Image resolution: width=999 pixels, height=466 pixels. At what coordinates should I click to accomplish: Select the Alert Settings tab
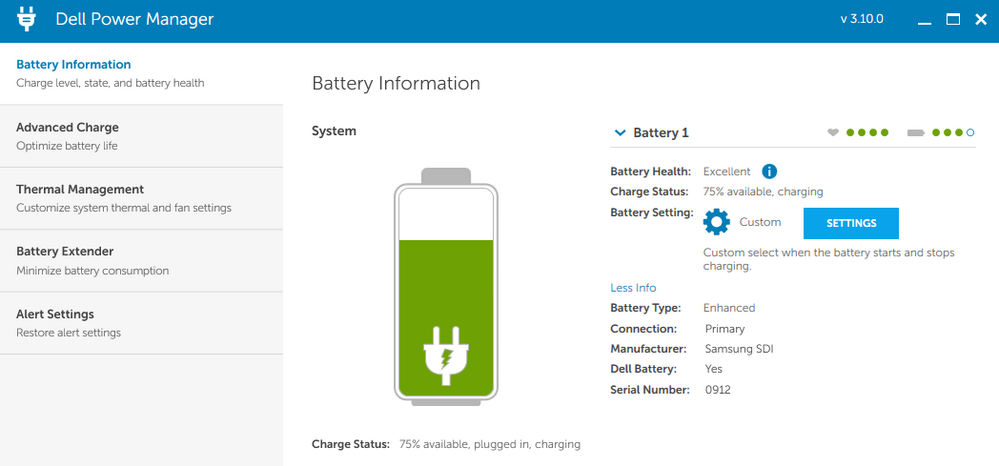click(141, 323)
